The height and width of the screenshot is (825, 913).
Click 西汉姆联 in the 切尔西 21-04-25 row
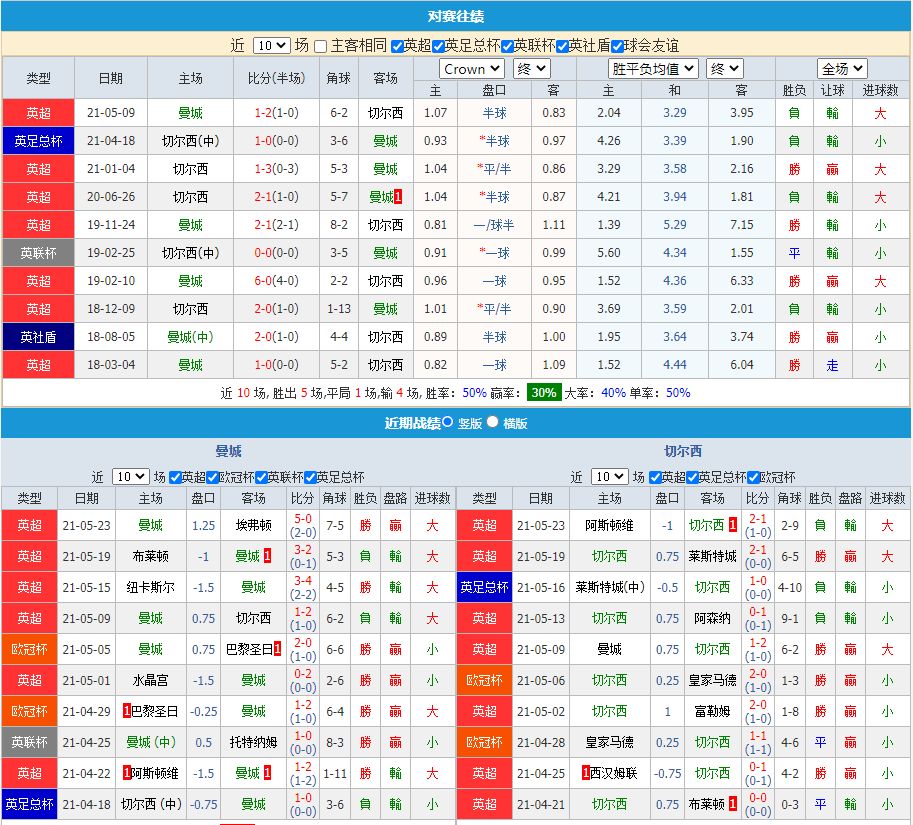[x=614, y=773]
